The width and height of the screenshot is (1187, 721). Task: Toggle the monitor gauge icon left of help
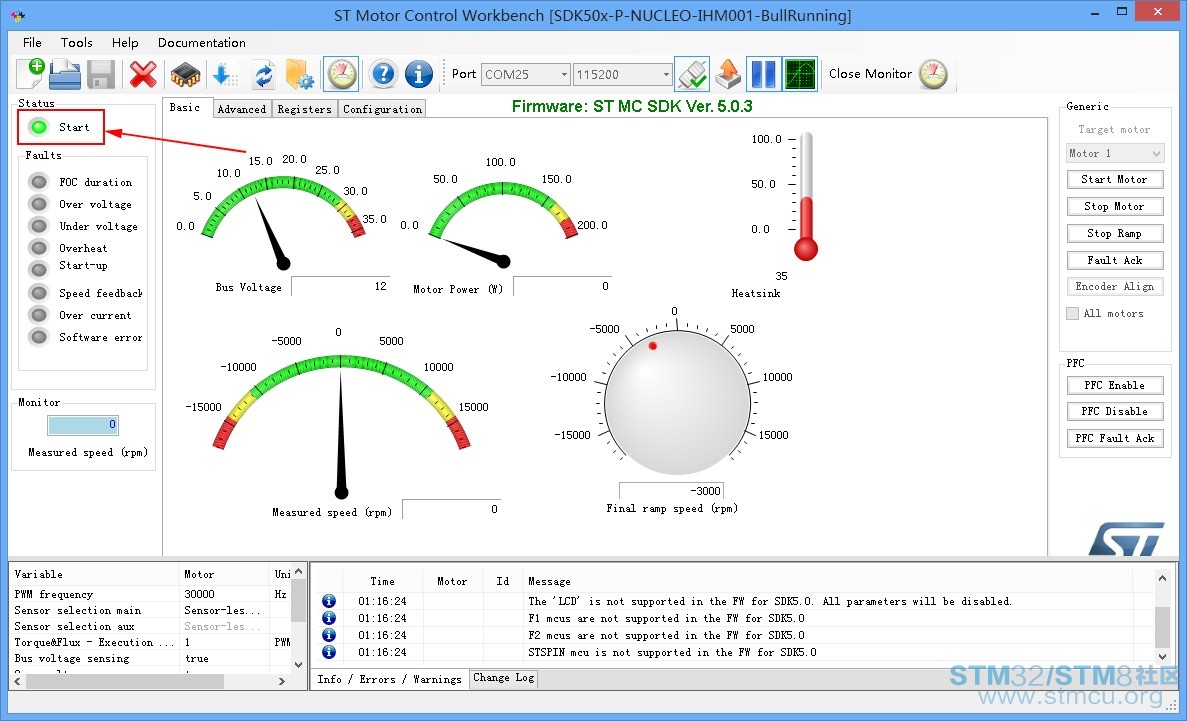pyautogui.click(x=341, y=74)
